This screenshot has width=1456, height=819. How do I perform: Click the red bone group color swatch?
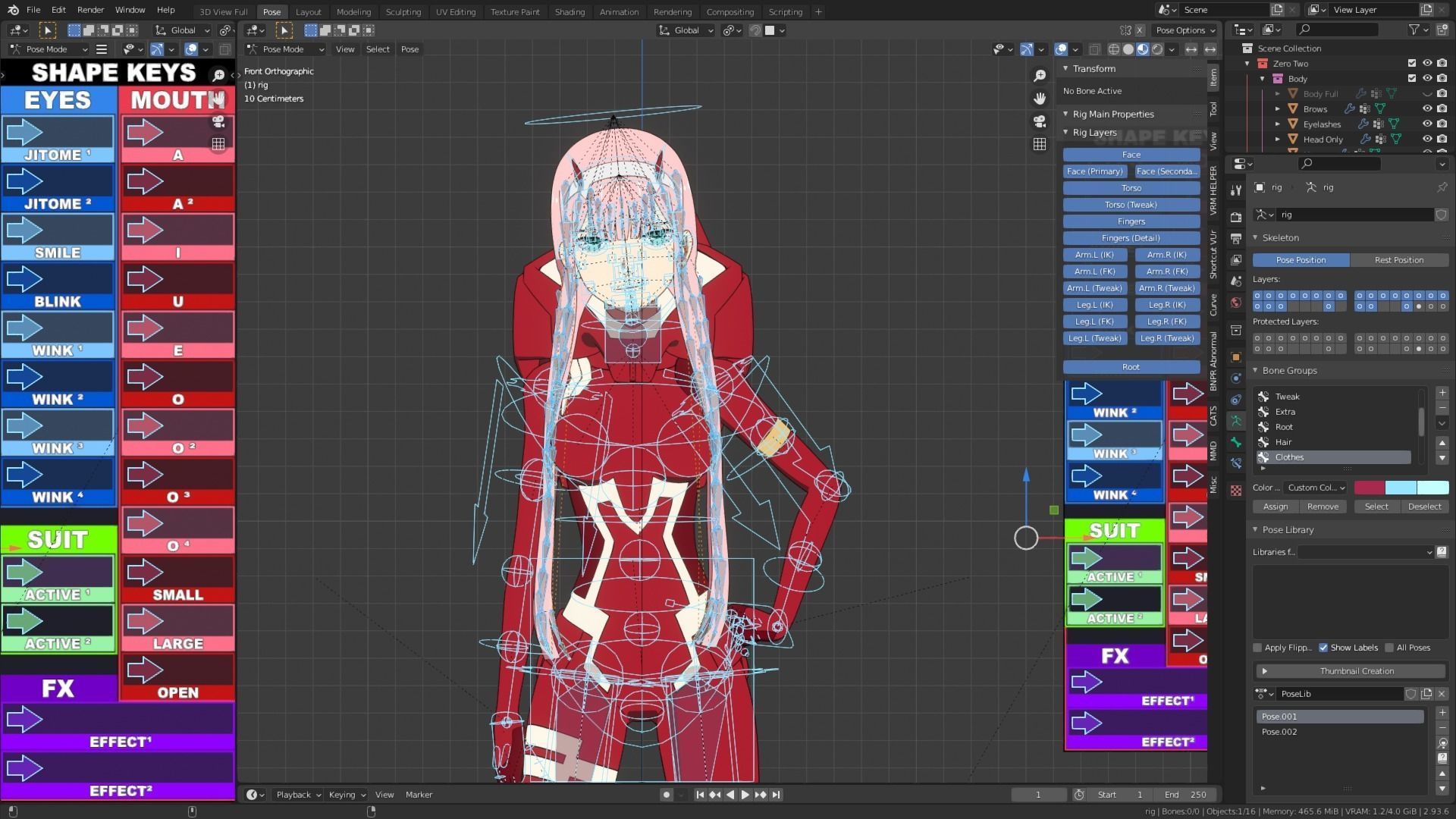click(1369, 488)
